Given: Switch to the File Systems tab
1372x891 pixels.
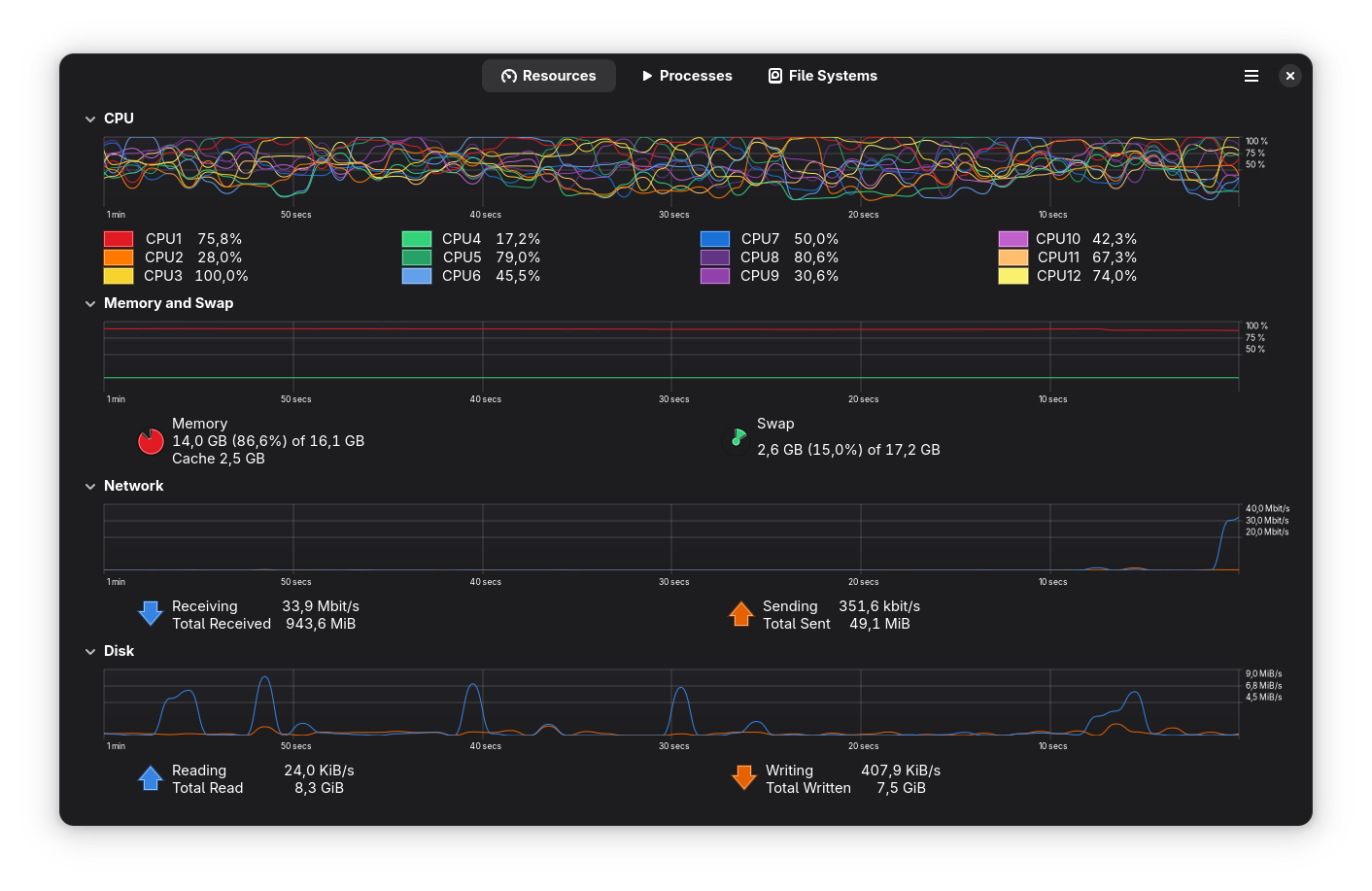Looking at the screenshot, I should pyautogui.click(x=823, y=76).
